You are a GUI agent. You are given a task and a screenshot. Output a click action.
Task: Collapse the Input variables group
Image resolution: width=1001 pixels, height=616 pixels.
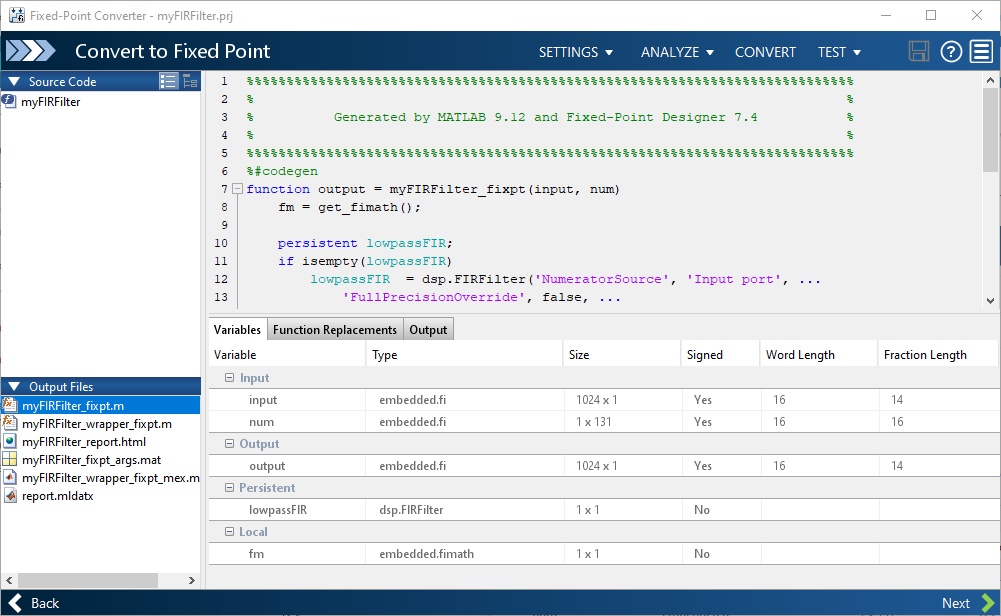pyautogui.click(x=228, y=378)
